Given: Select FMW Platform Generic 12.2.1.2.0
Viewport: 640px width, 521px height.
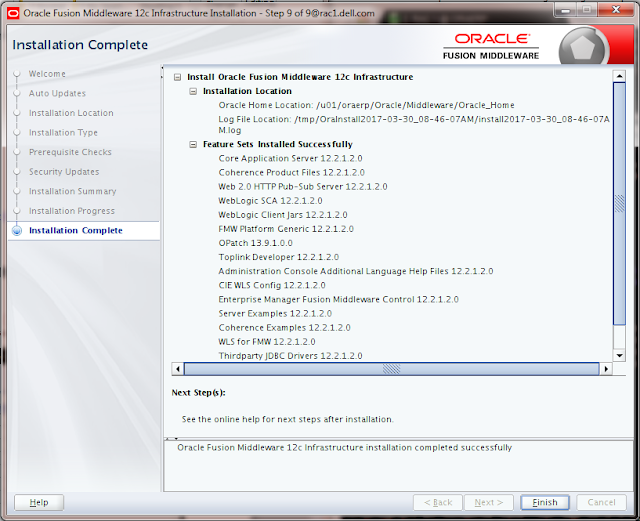Looking at the screenshot, I should pos(286,229).
